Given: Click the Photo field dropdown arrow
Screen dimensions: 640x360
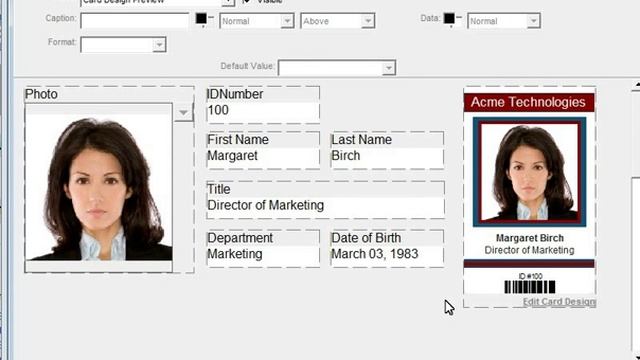Looking at the screenshot, I should (183, 112).
